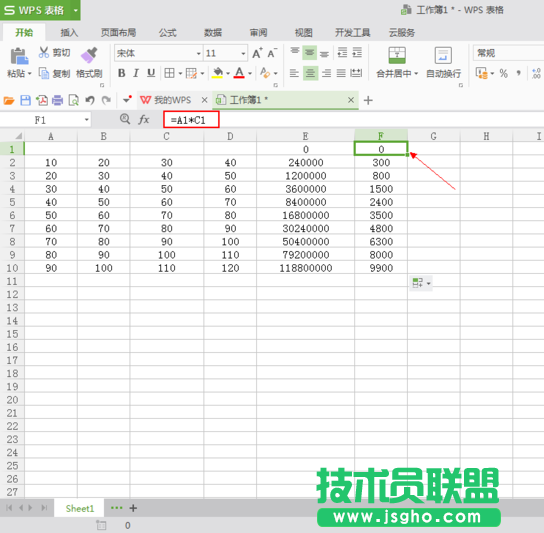Align text right
This screenshot has height=533, width=544.
pos(326,73)
